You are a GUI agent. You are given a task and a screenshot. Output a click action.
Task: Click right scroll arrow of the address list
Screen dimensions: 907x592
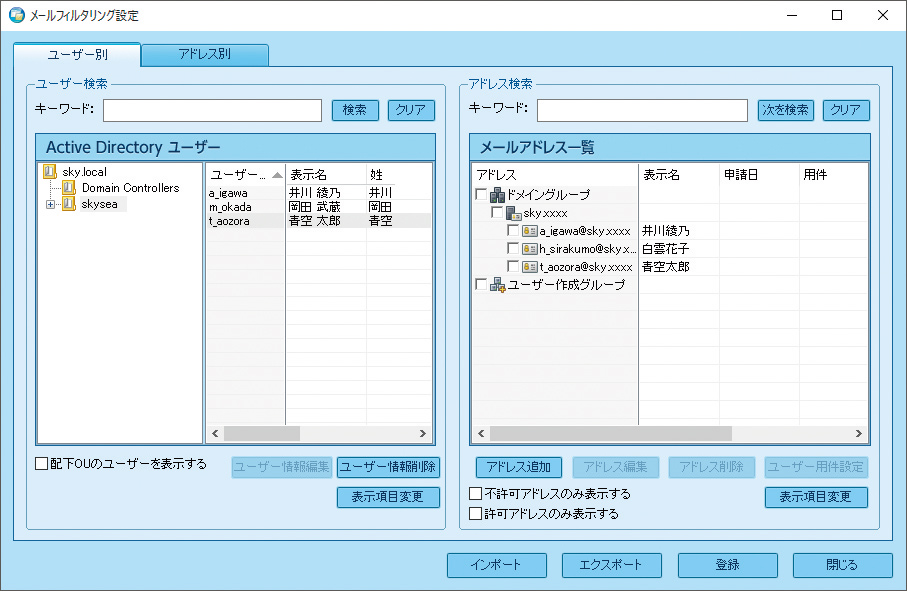859,433
